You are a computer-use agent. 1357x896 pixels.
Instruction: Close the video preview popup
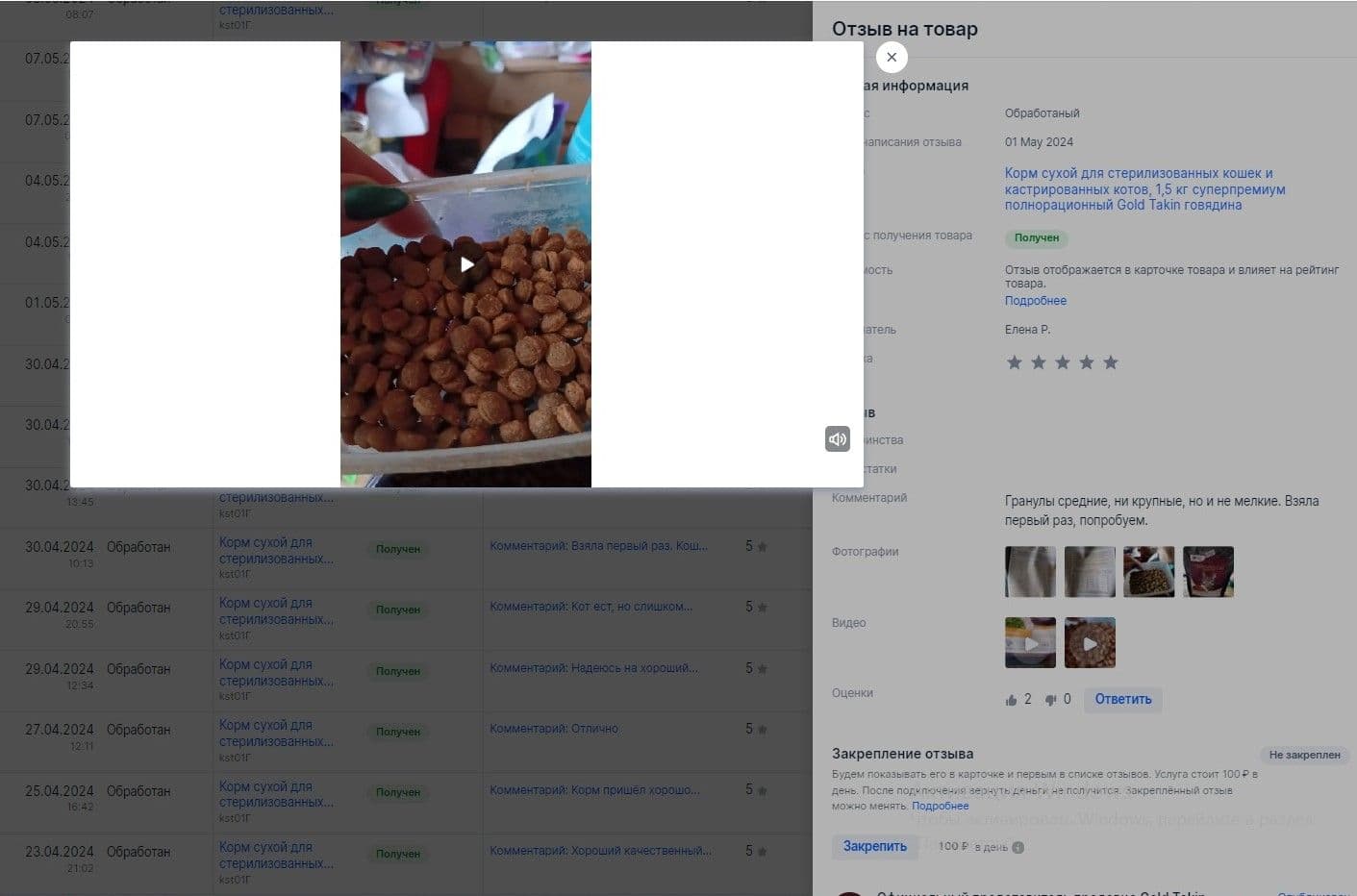892,57
